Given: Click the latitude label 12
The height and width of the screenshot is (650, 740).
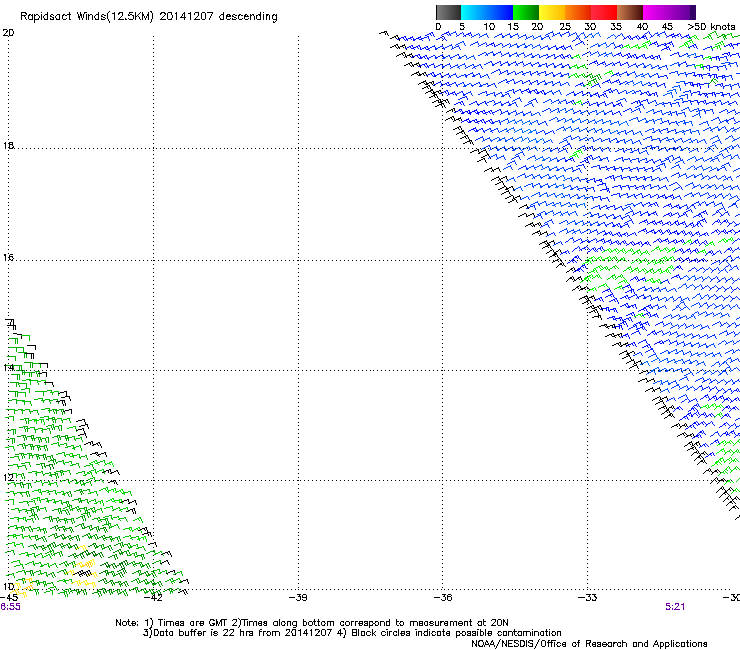Looking at the screenshot, I should [x=8, y=477].
